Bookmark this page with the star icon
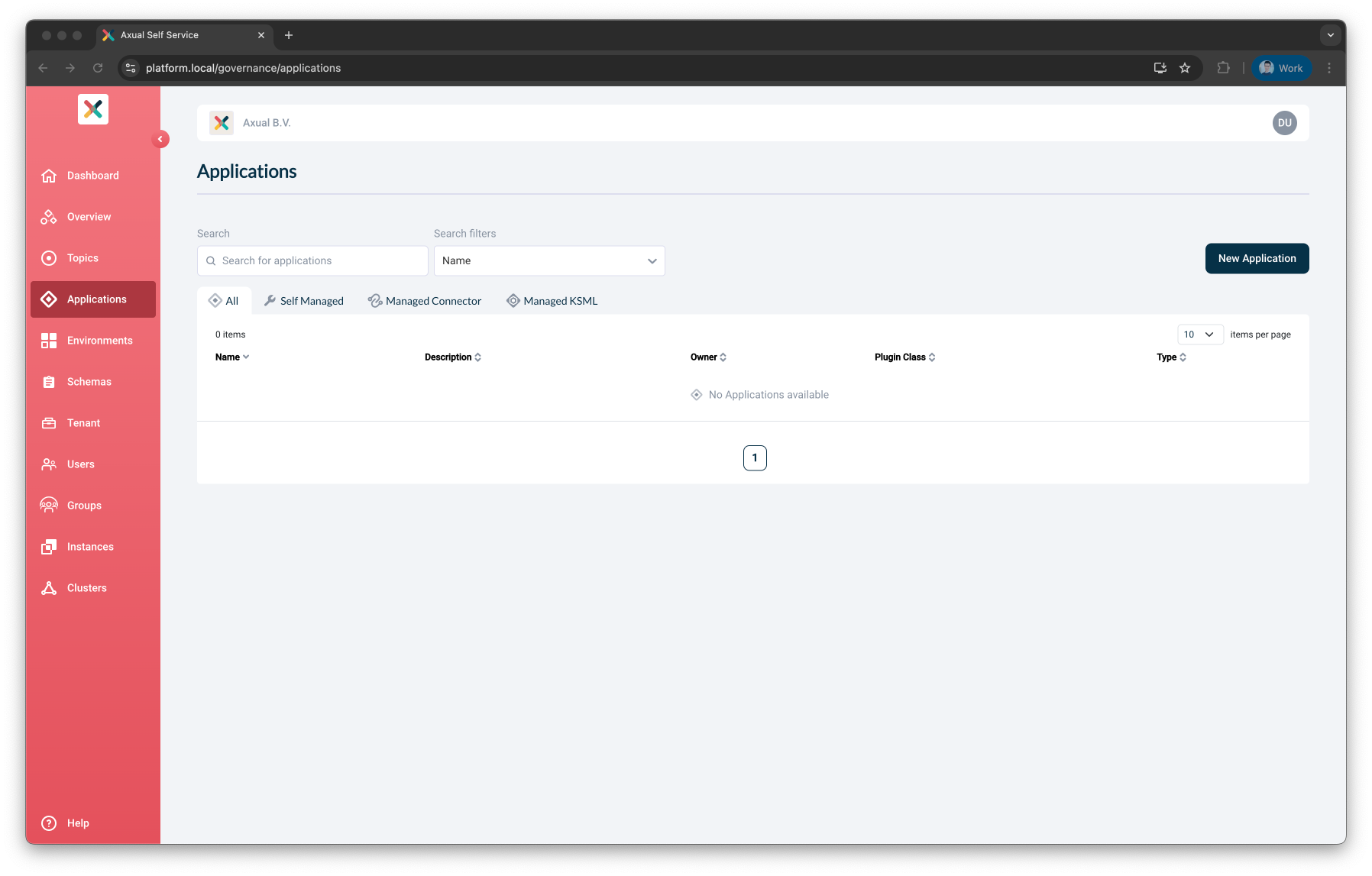Viewport: 1372px width, 876px height. click(1185, 68)
